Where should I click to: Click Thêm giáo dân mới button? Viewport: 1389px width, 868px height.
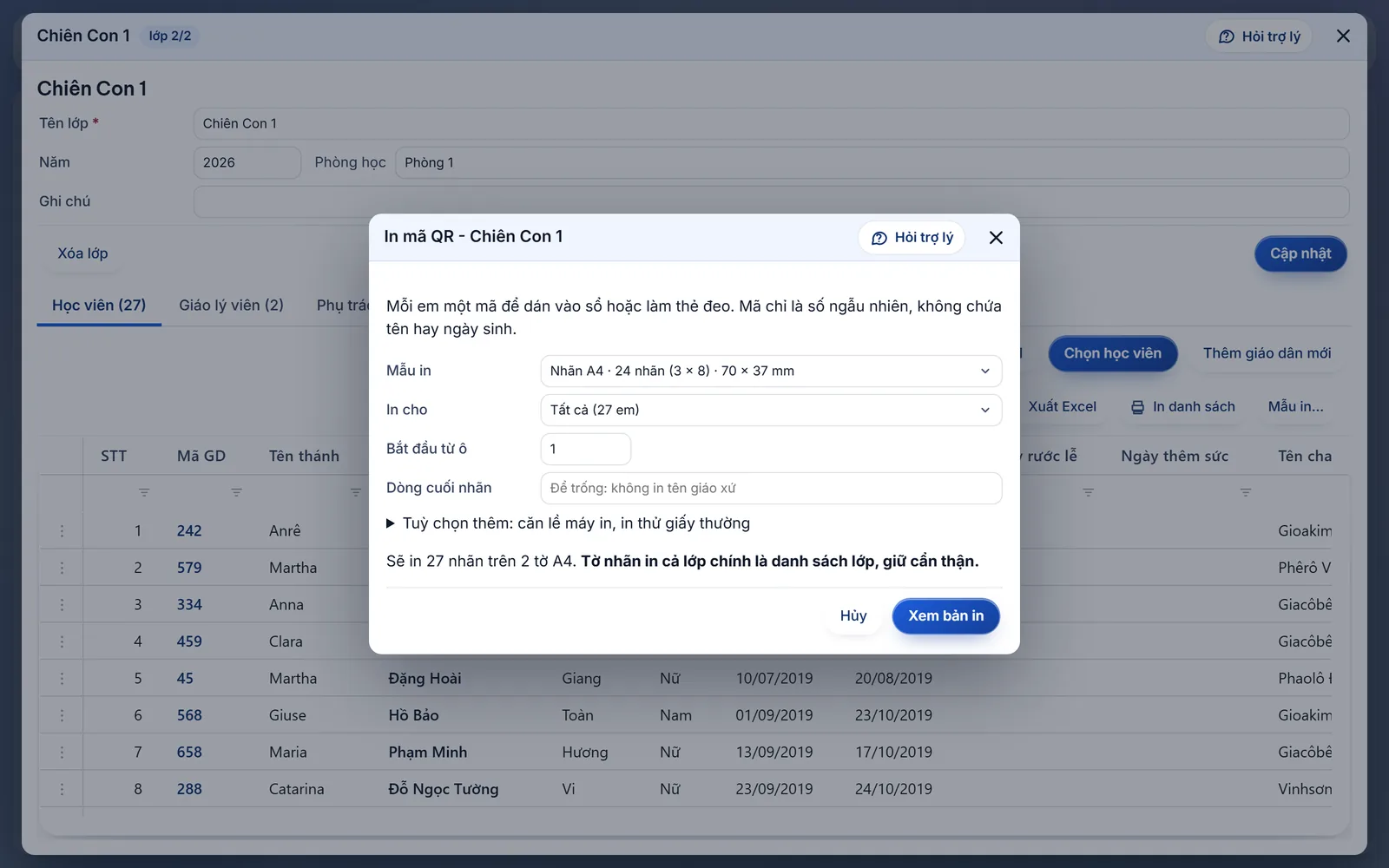(1267, 353)
